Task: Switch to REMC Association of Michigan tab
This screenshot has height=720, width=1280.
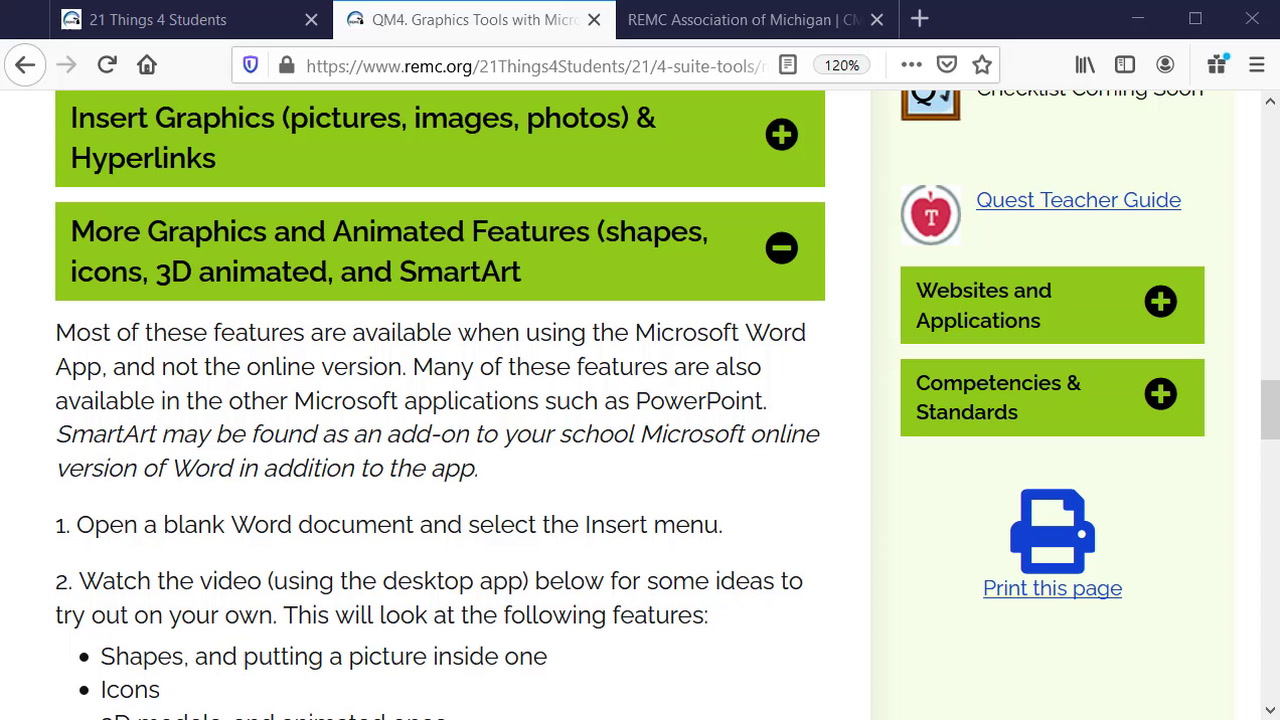Action: (744, 20)
